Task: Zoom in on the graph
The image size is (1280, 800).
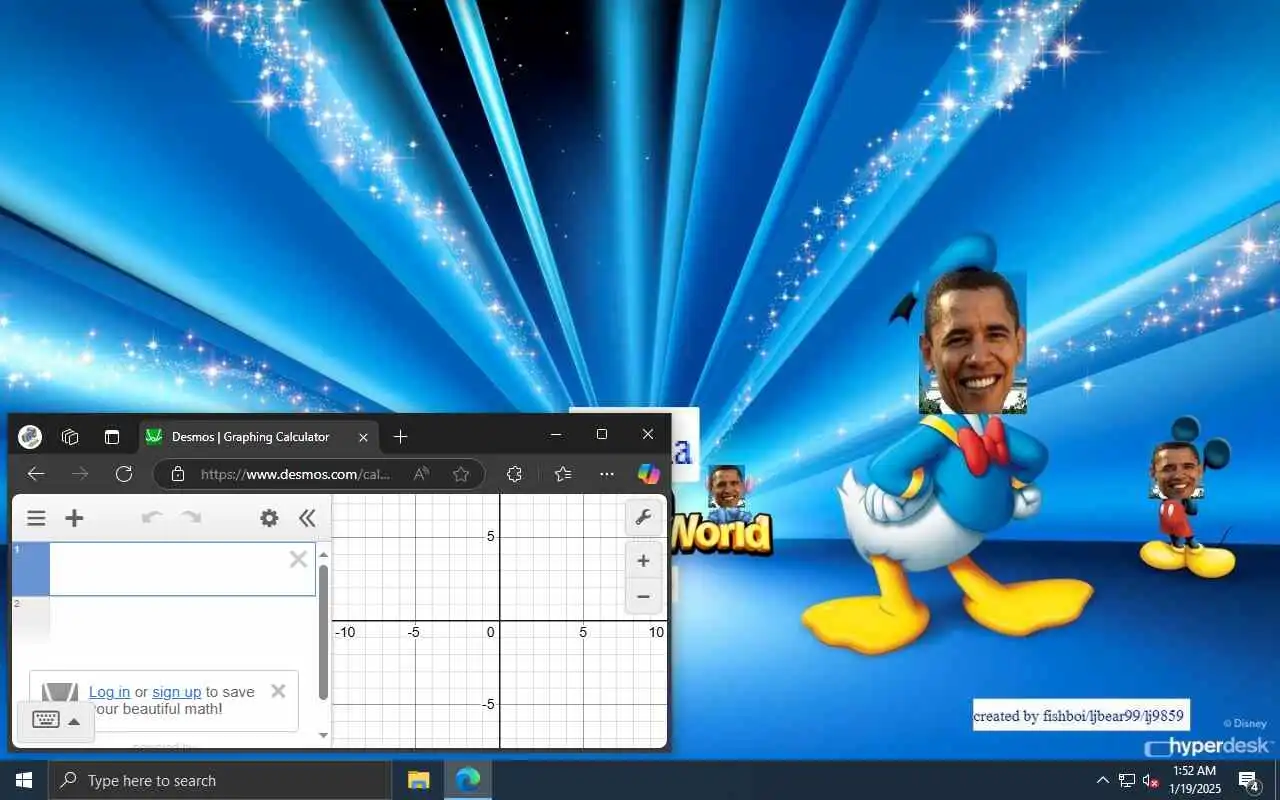Action: [643, 561]
